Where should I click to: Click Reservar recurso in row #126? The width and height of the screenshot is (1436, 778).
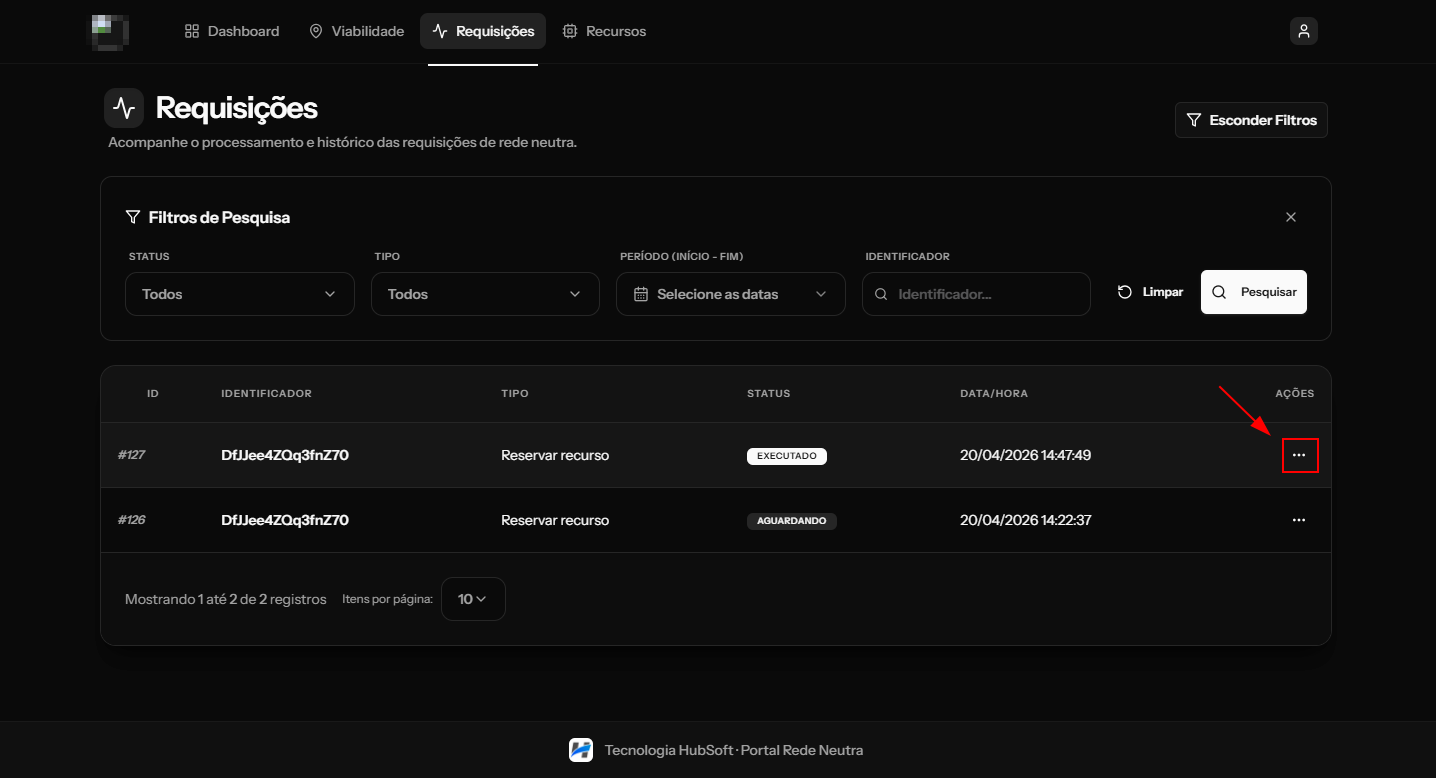coord(555,520)
